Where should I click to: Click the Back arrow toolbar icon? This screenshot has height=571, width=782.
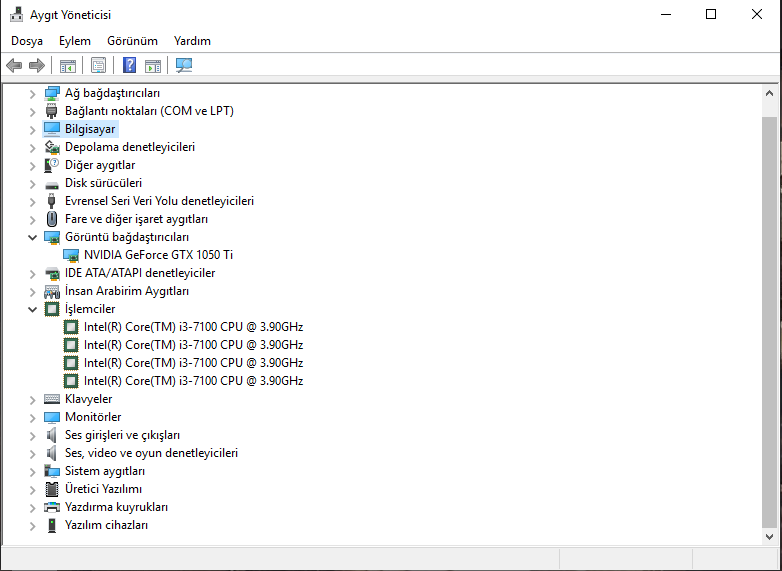14,65
